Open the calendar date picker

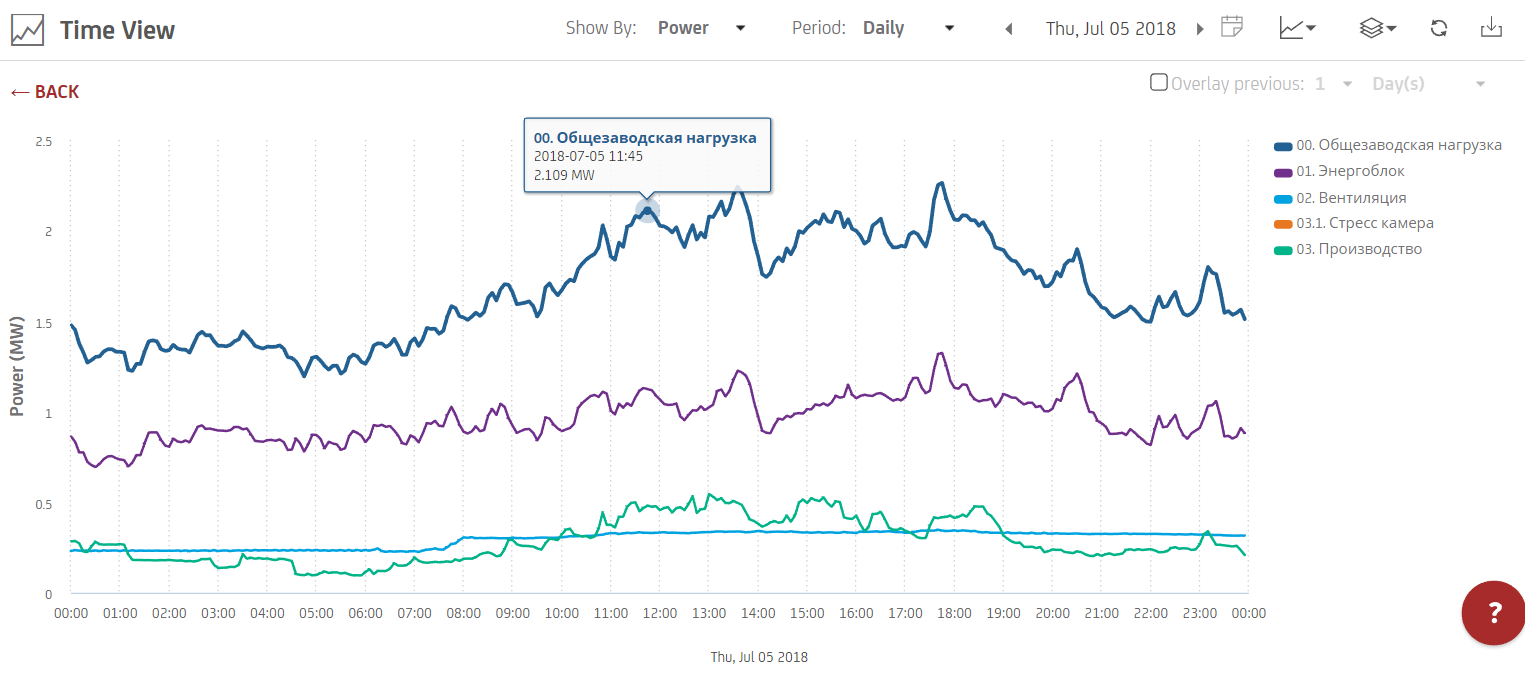pyautogui.click(x=1232, y=27)
